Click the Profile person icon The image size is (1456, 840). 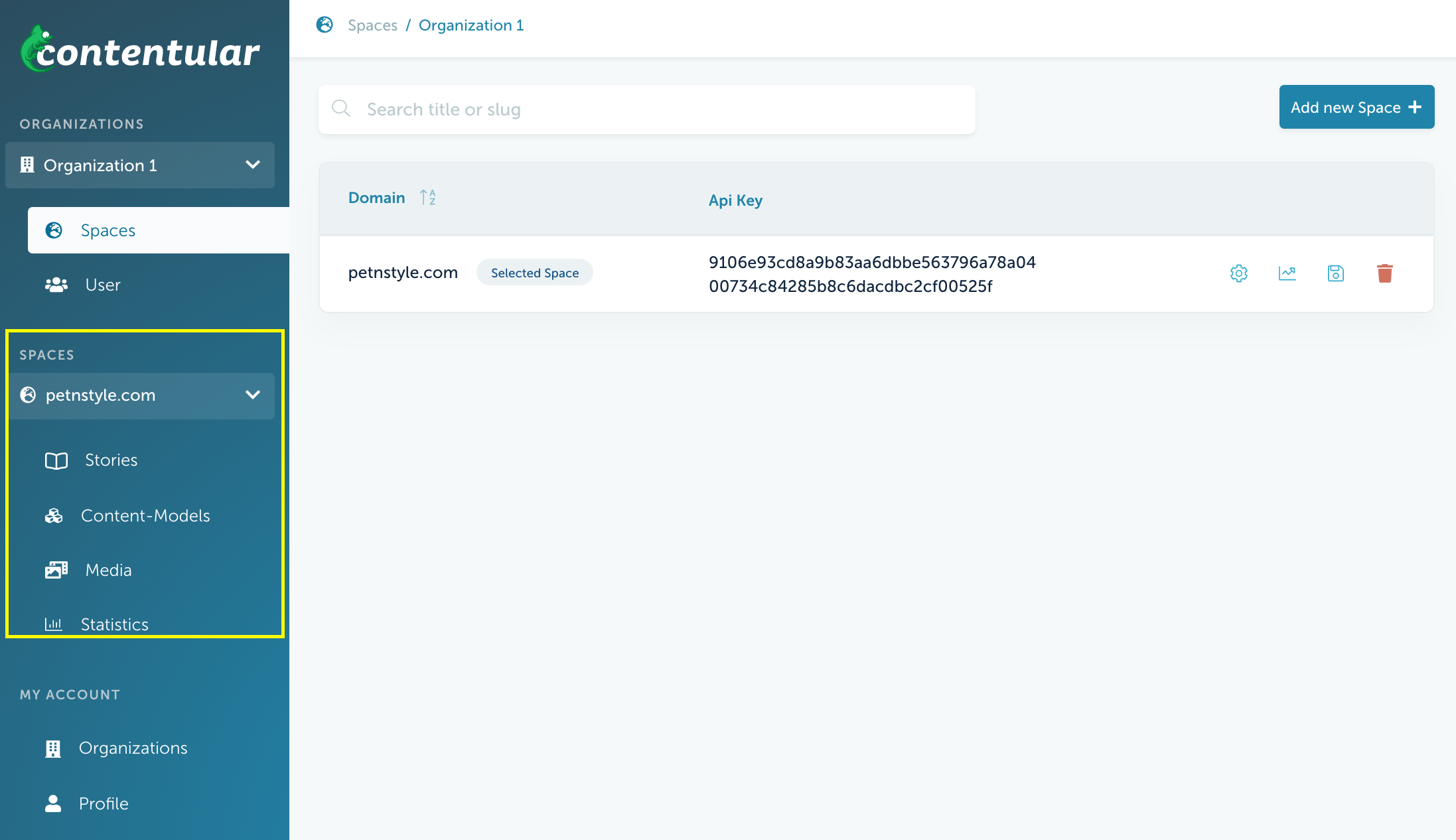tap(52, 804)
